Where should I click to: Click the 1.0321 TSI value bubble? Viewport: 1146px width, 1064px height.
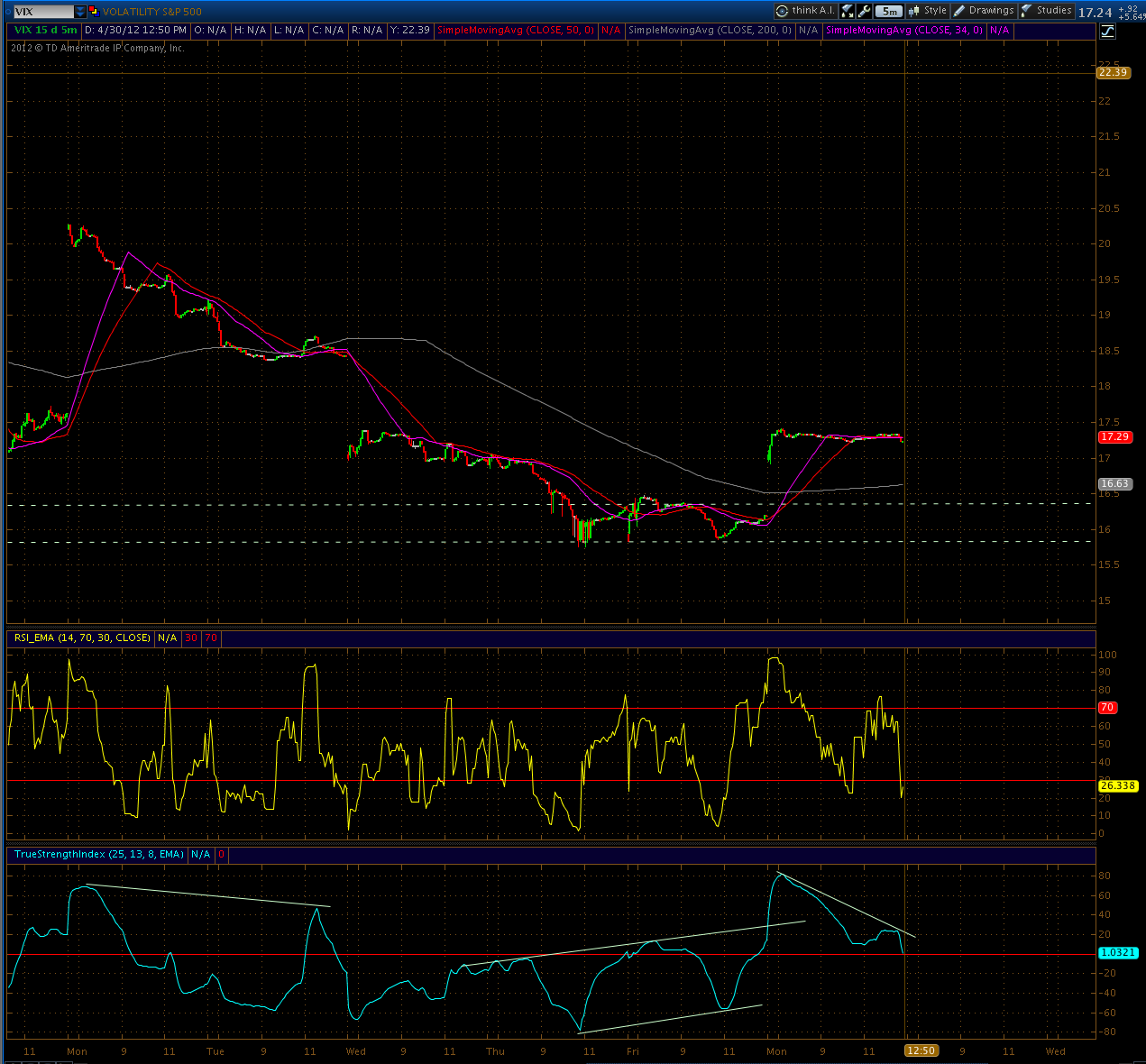point(1118,952)
